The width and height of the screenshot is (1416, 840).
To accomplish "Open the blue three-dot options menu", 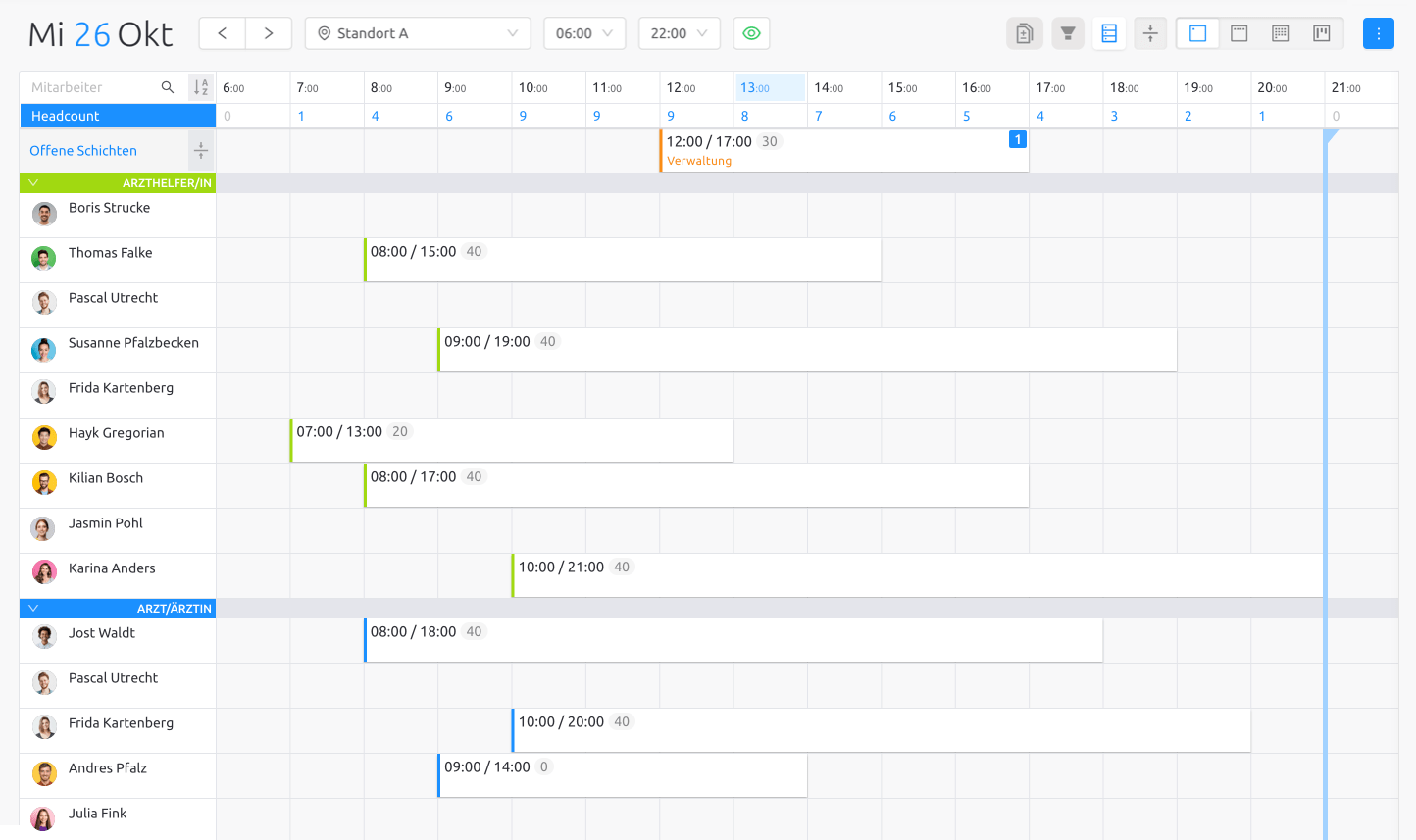I will click(x=1379, y=32).
